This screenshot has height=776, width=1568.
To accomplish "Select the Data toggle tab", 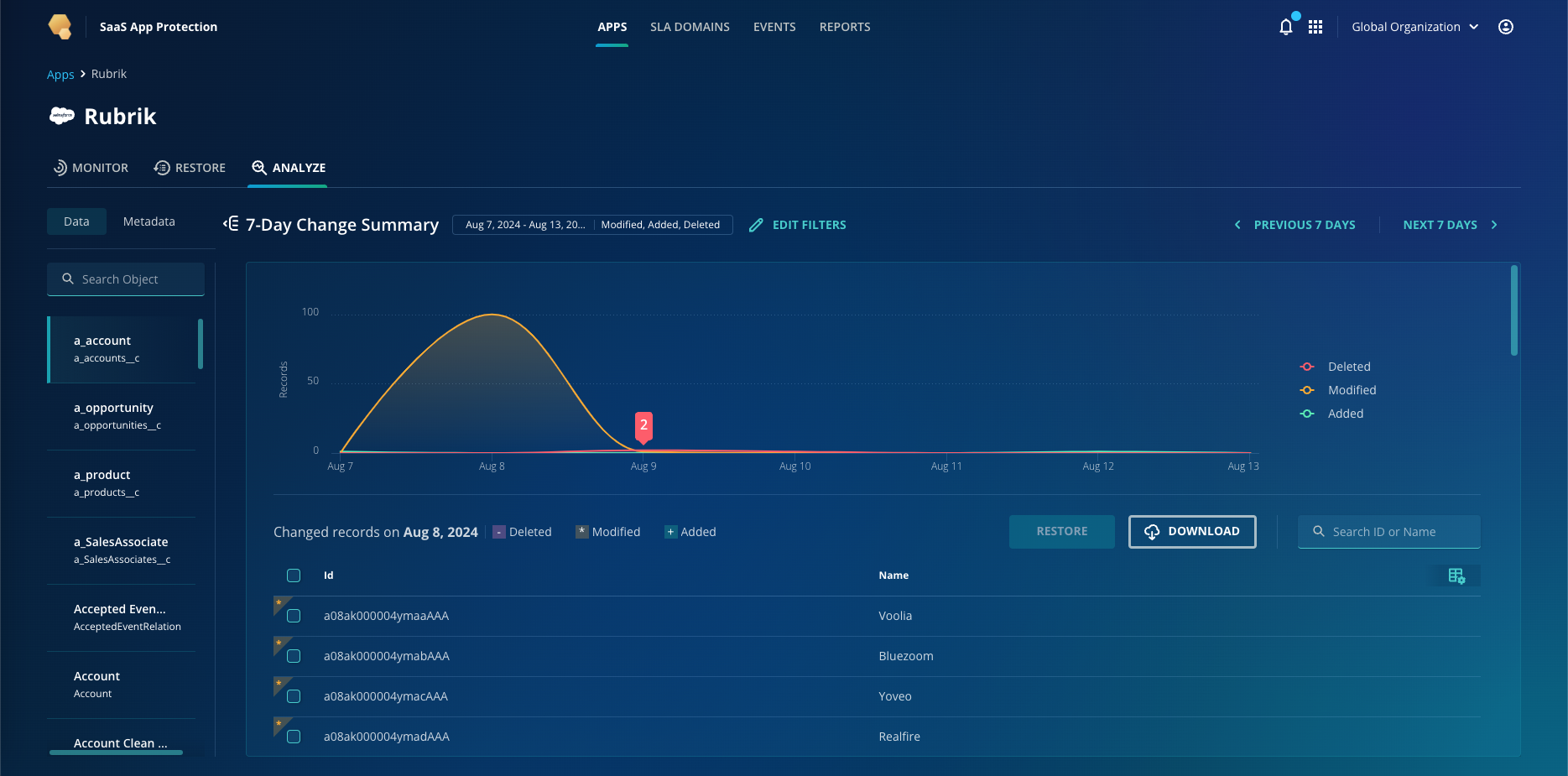I will point(76,221).
